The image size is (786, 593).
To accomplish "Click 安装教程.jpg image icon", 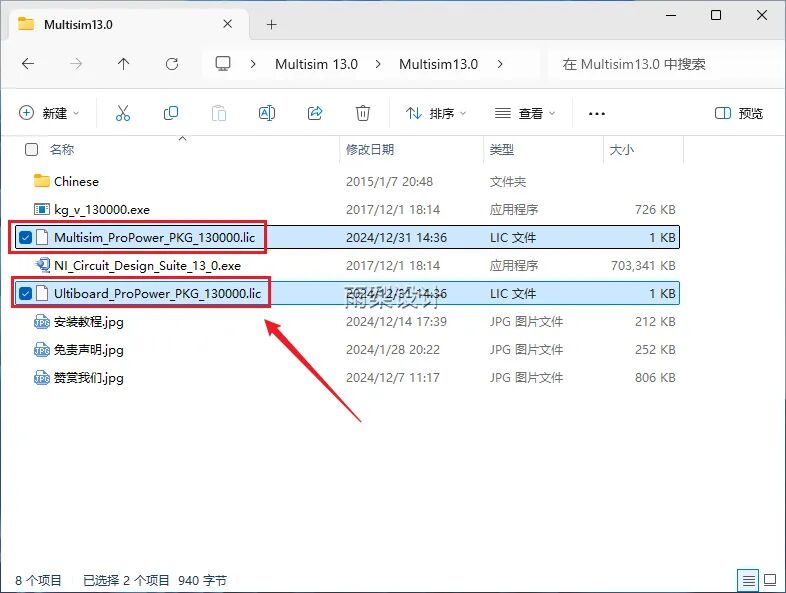I will click(x=42, y=321).
